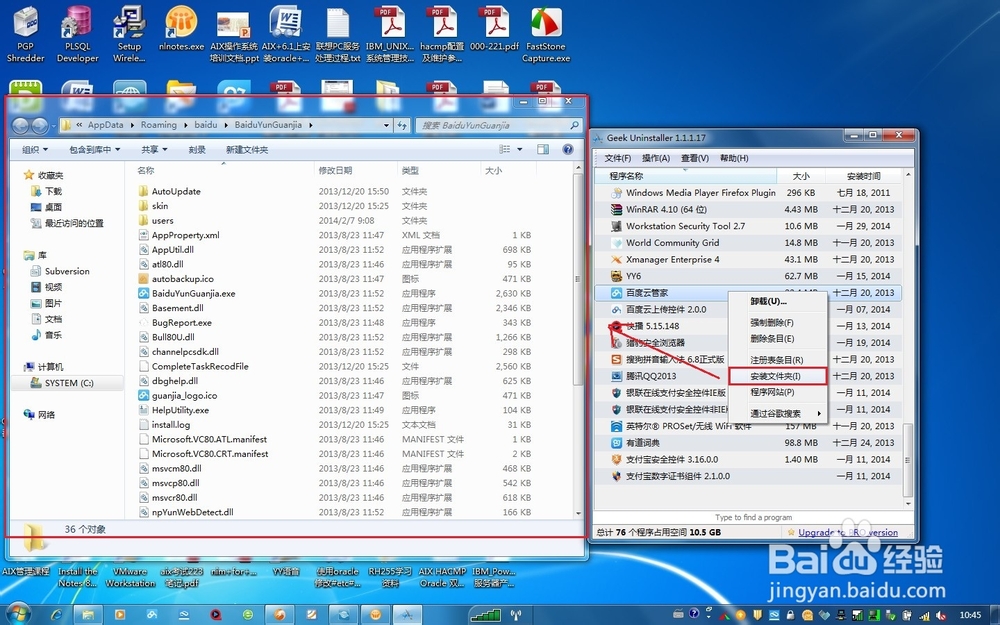This screenshot has height=625, width=1000.
Task: Open 操作(A) menu in Geek Uninstaller
Action: pyautogui.click(x=656, y=158)
